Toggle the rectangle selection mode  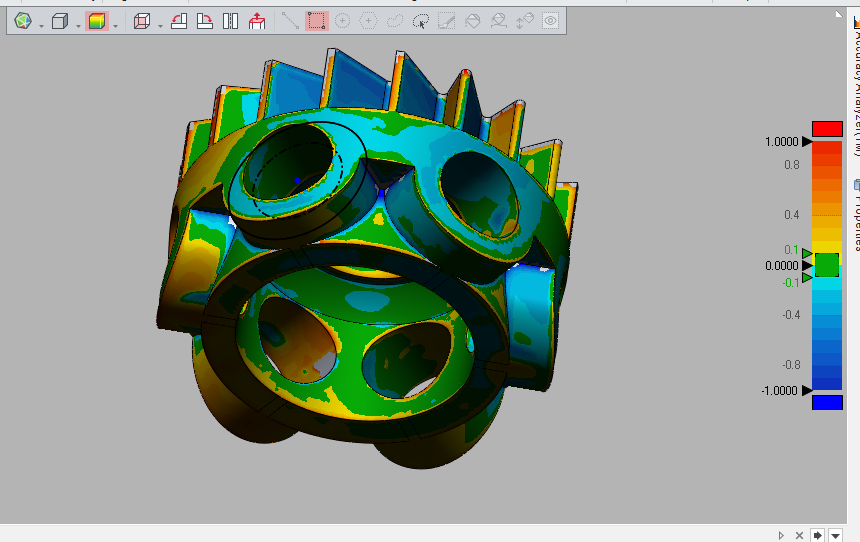point(317,21)
